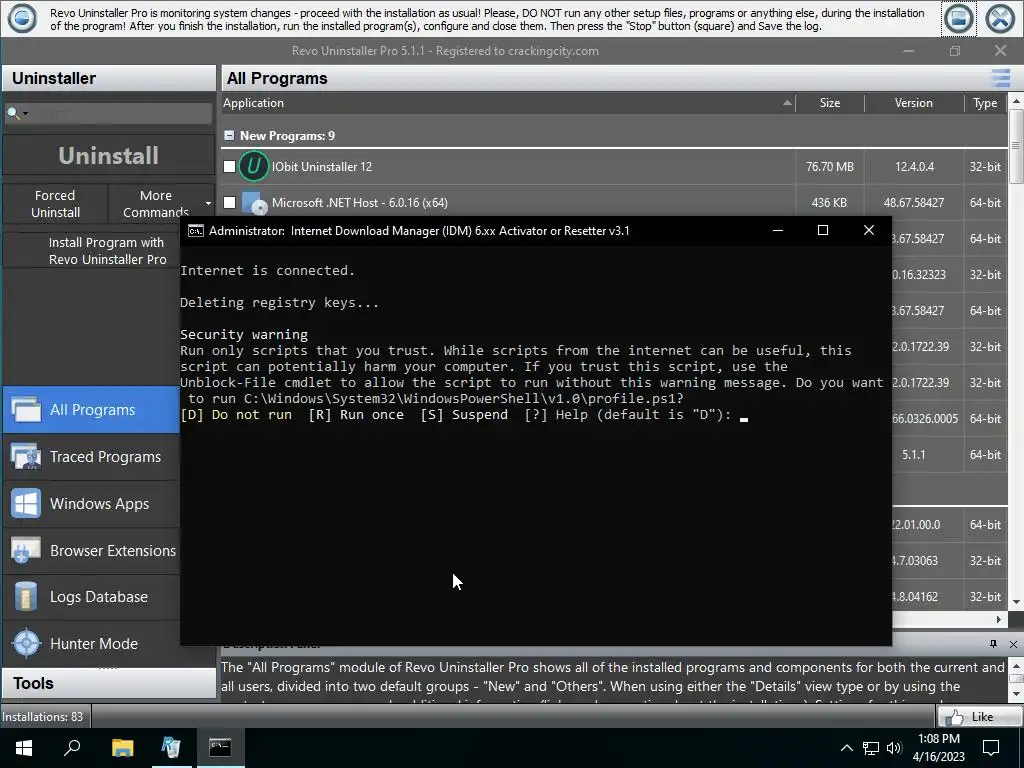
Task: Click the Hunter Mode crosshair icon
Action: (26, 643)
